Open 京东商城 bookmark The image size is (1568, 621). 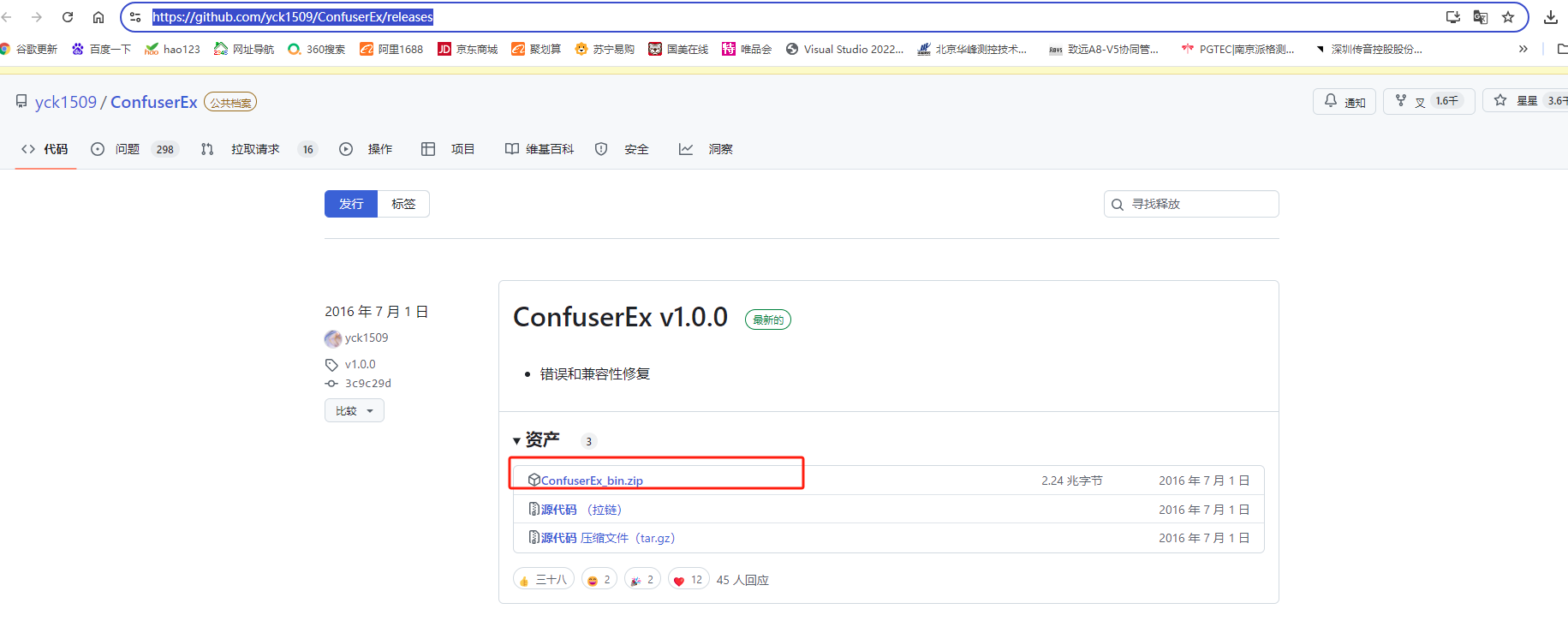468,49
